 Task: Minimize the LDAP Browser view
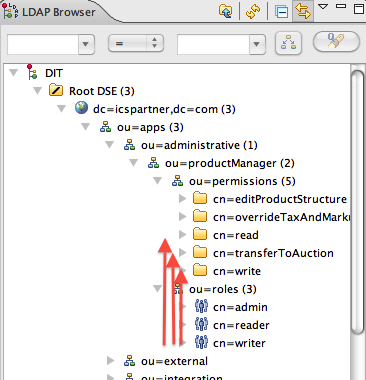coord(341,6)
